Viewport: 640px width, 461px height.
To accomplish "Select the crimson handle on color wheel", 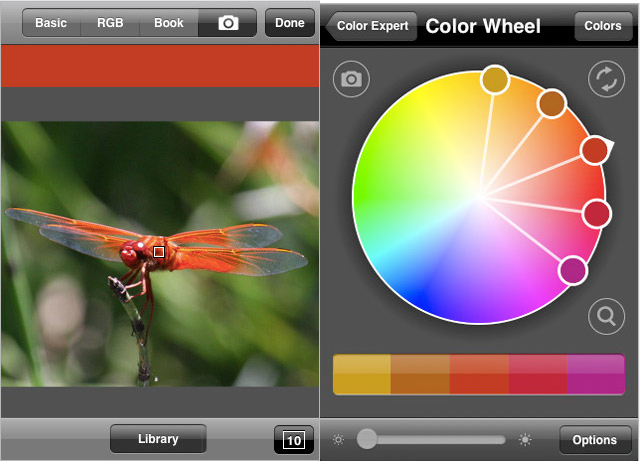I will point(596,214).
